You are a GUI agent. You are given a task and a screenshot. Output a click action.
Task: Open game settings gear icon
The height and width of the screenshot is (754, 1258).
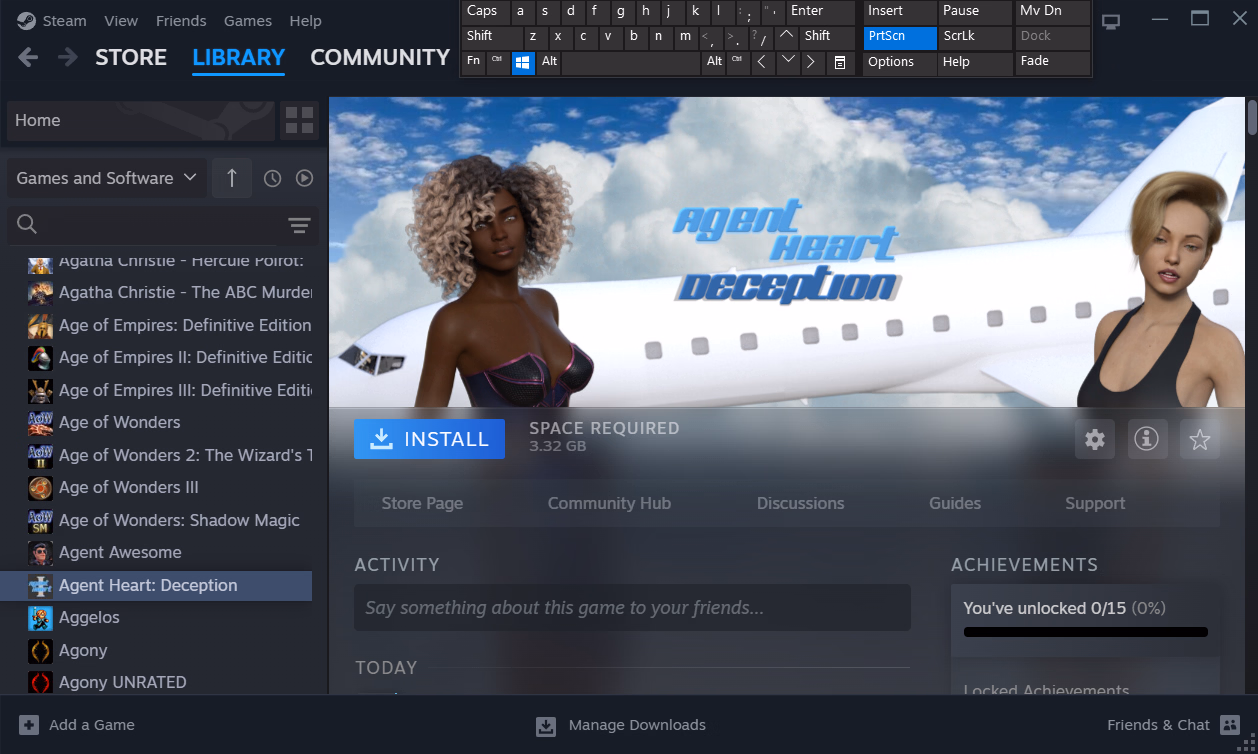coord(1095,439)
